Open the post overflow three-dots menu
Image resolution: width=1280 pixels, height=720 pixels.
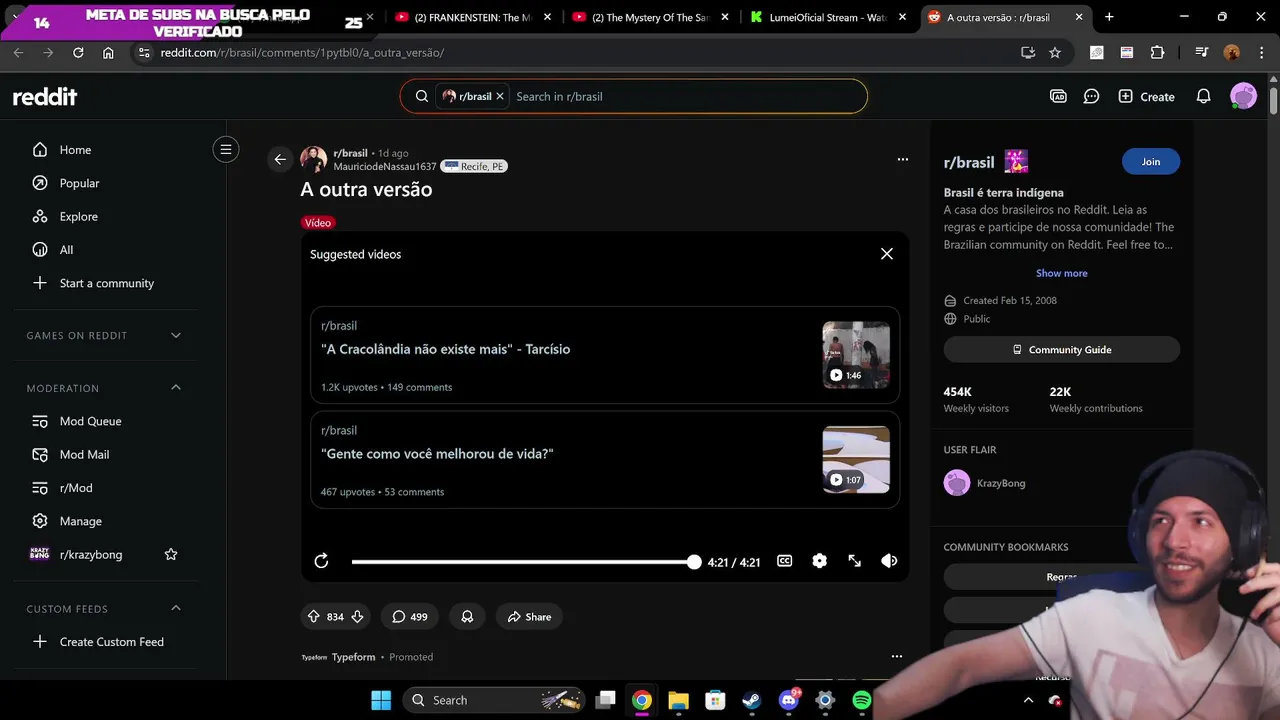tap(903, 159)
